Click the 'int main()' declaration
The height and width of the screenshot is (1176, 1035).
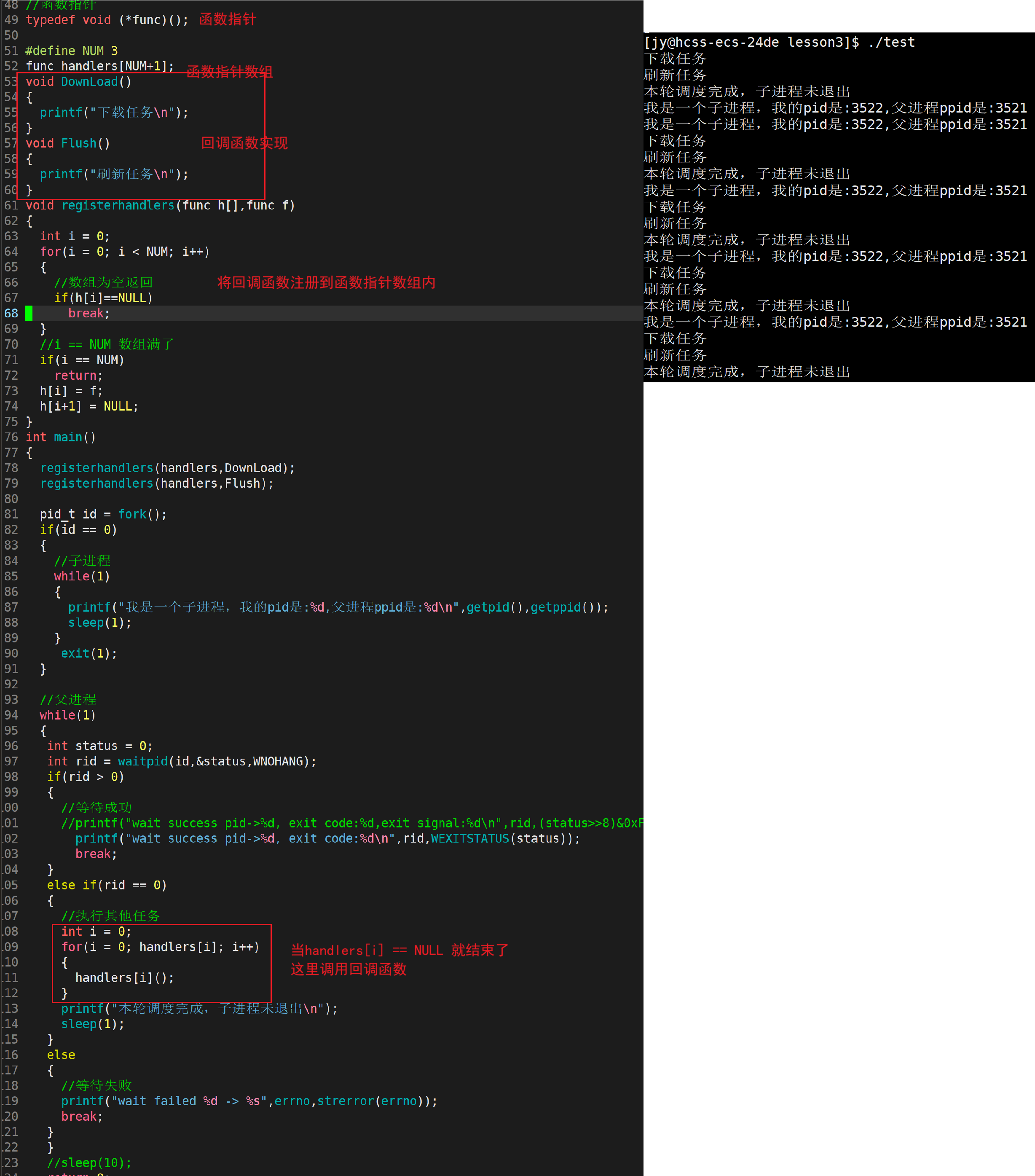60,437
